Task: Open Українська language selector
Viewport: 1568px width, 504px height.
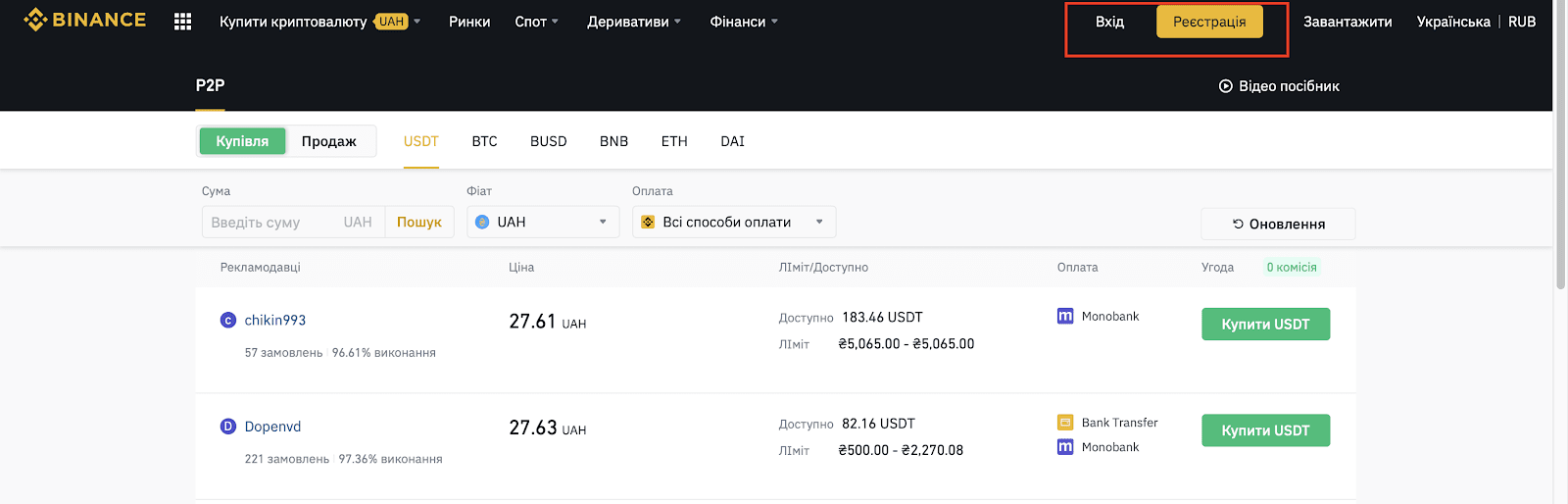Action: [1453, 22]
